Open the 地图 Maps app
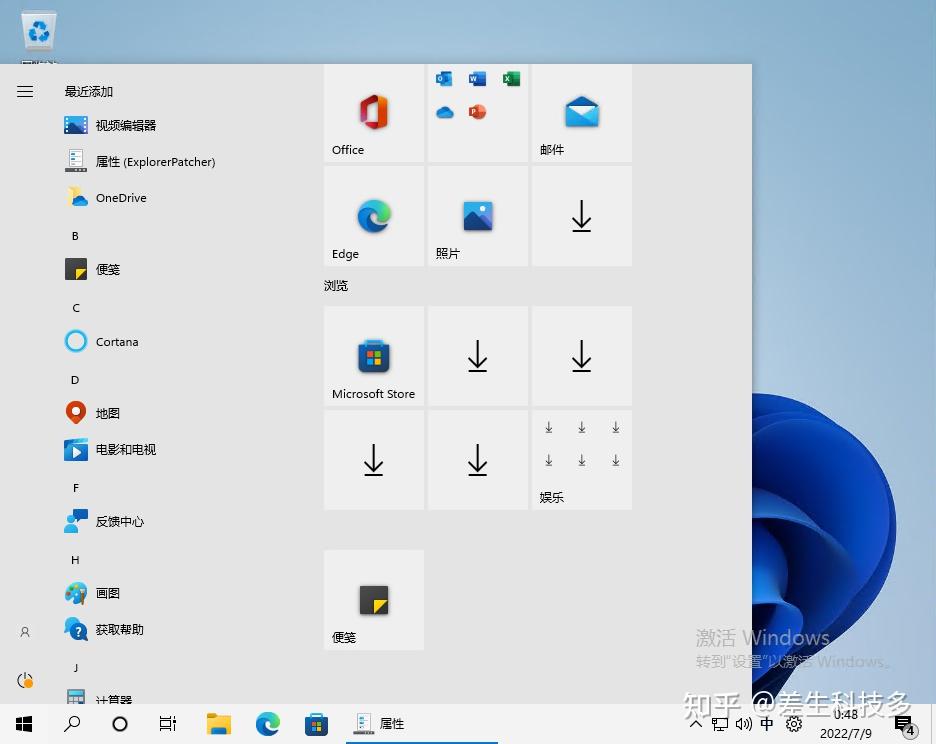Screen dimensions: 936x744 coord(107,413)
